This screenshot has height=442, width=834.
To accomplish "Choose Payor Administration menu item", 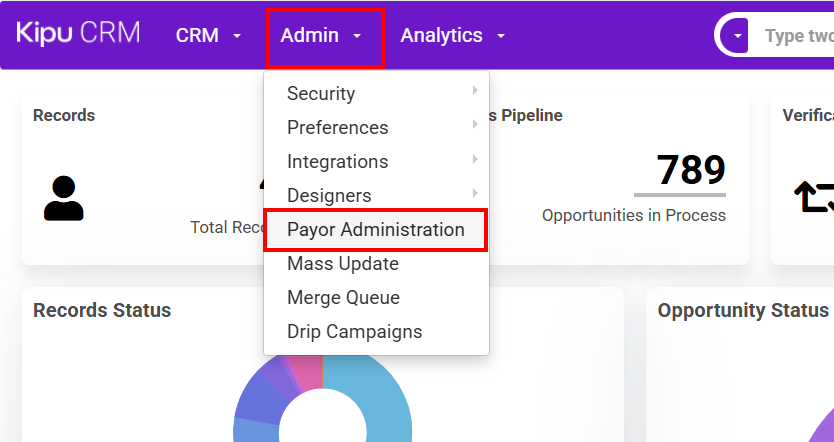I will [x=375, y=229].
